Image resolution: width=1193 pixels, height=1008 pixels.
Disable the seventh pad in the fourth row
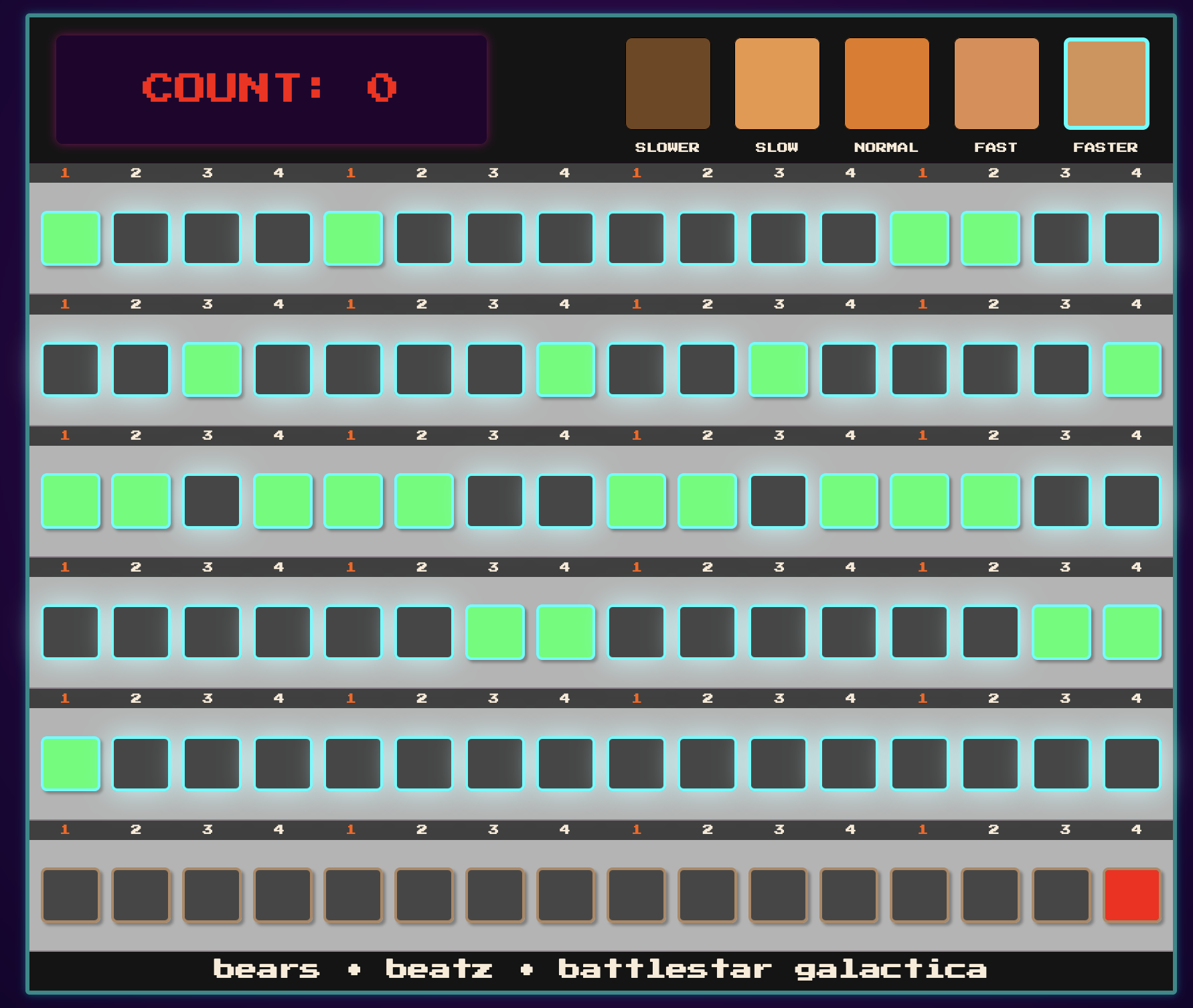click(x=495, y=632)
